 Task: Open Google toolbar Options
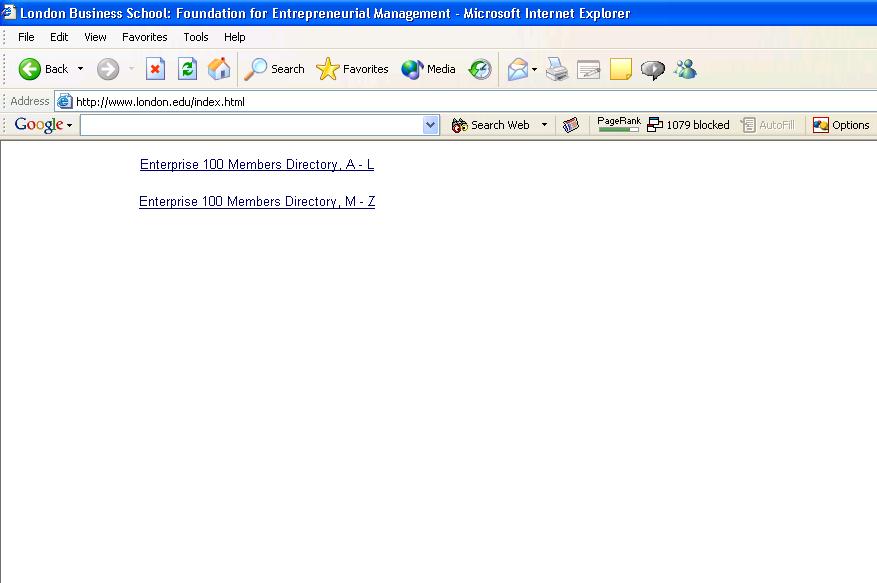pos(841,125)
